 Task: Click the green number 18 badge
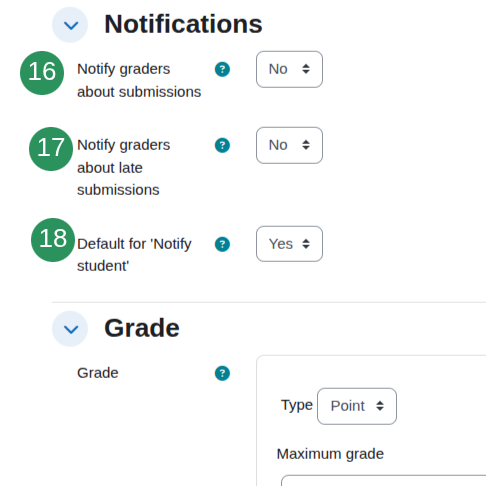click(53, 240)
